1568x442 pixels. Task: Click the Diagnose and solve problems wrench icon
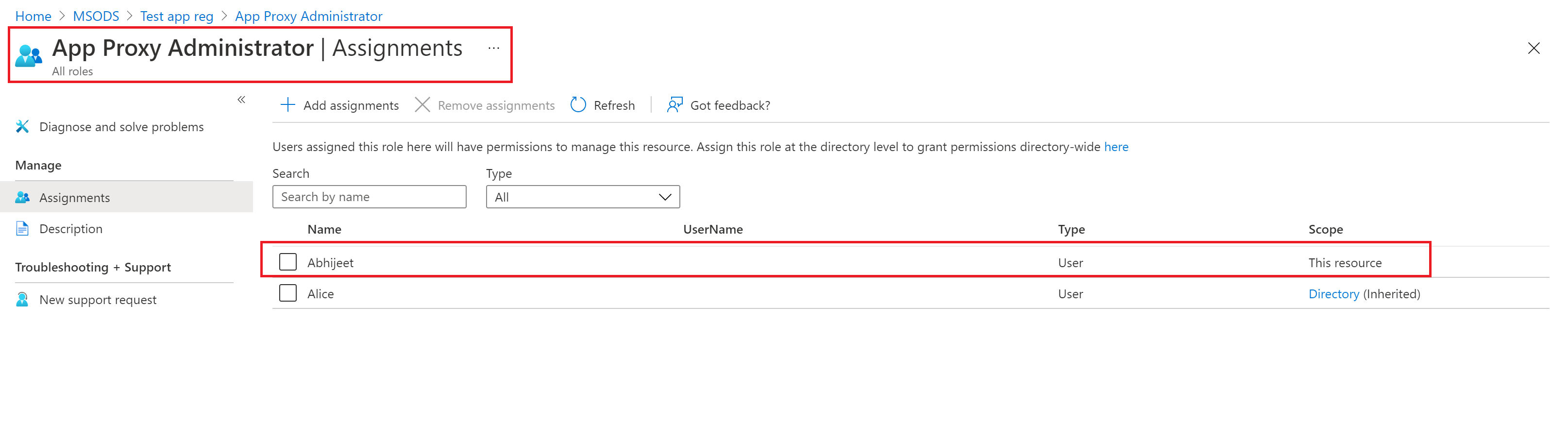coord(22,127)
